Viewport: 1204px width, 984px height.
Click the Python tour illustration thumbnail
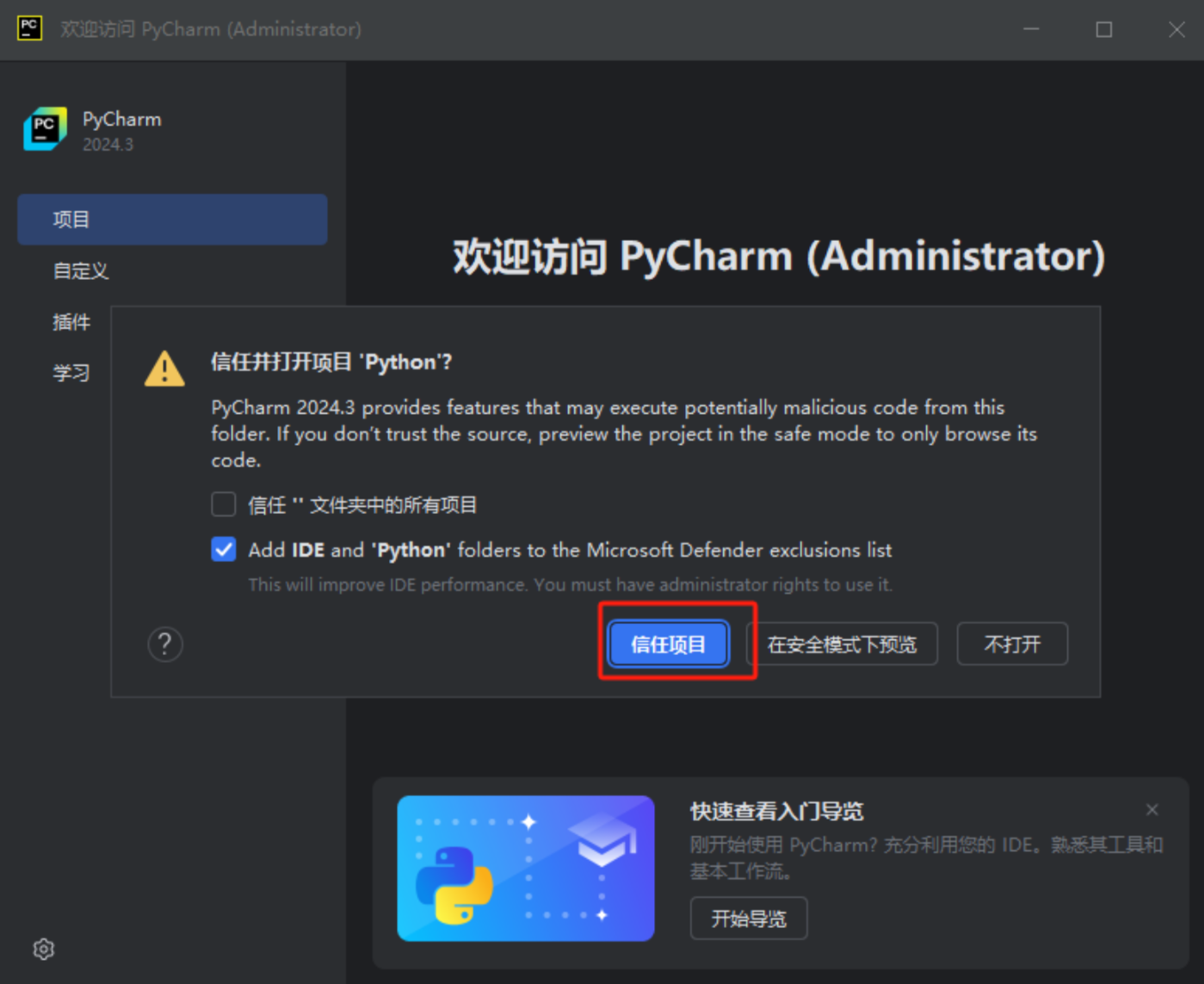[526, 868]
